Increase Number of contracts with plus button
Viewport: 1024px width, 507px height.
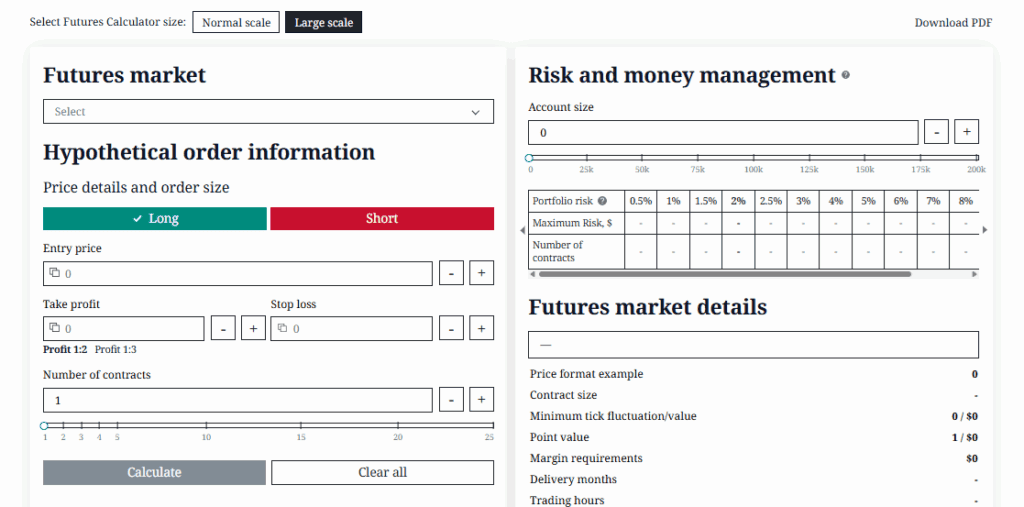point(481,400)
